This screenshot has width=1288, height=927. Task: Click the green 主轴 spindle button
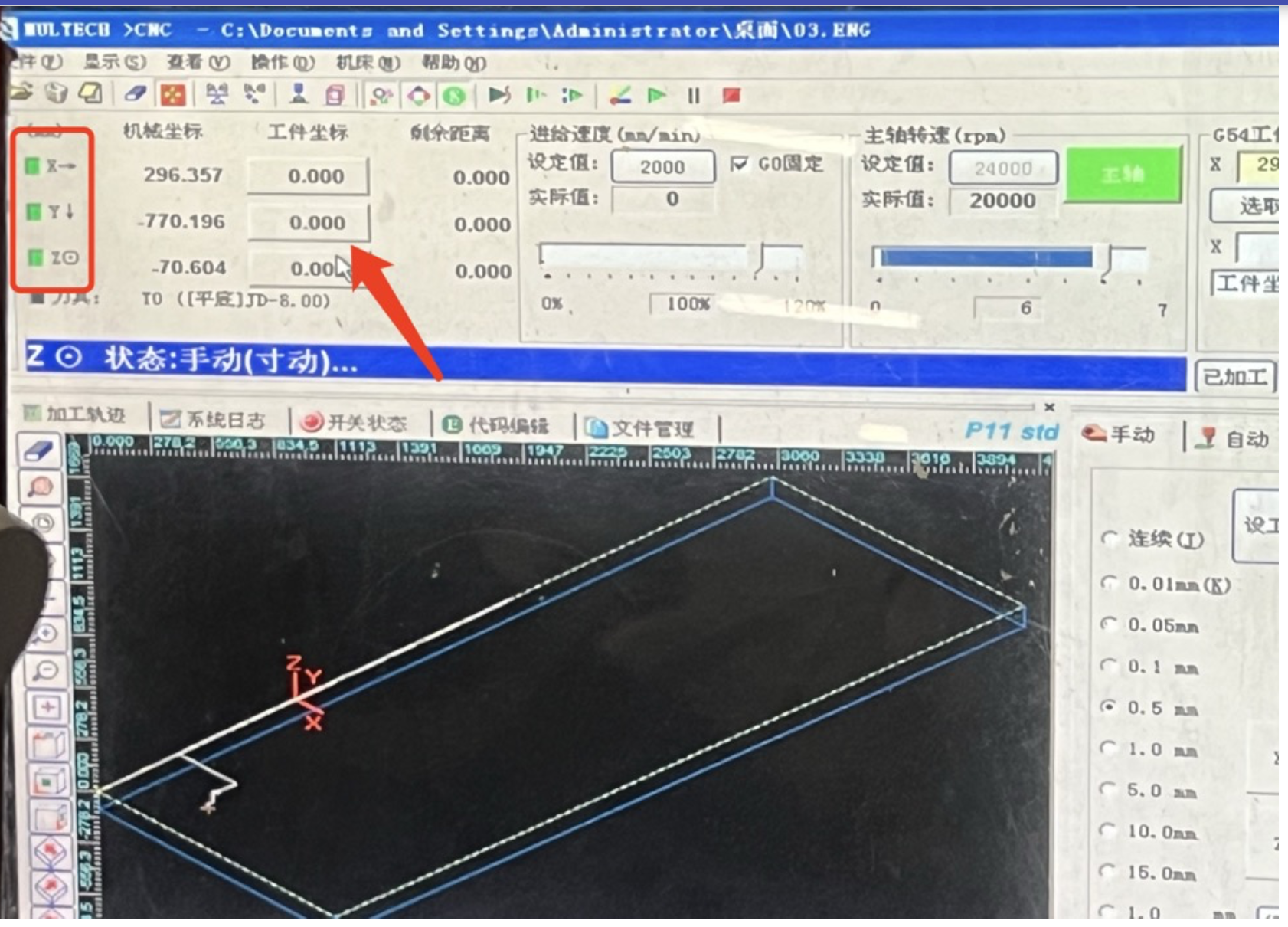pyautogui.click(x=1123, y=175)
